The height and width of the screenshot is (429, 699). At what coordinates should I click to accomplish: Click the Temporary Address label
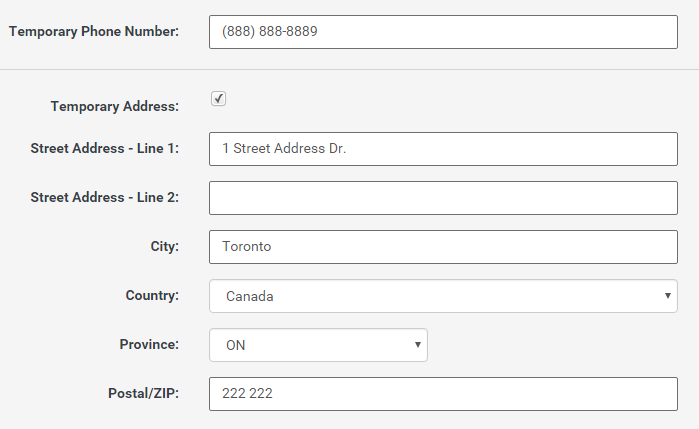tap(114, 105)
